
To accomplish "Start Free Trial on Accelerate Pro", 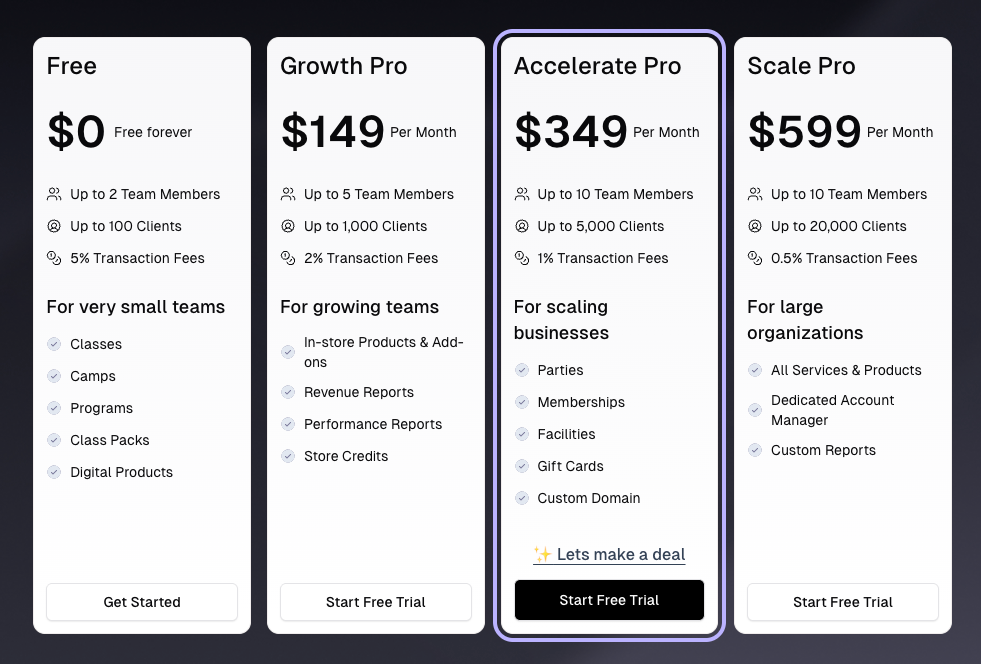I will click(x=609, y=599).
